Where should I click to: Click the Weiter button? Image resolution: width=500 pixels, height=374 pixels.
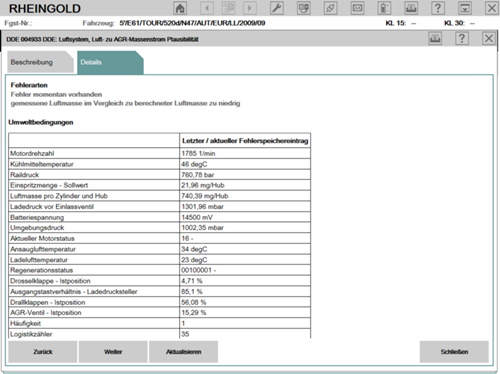(113, 352)
